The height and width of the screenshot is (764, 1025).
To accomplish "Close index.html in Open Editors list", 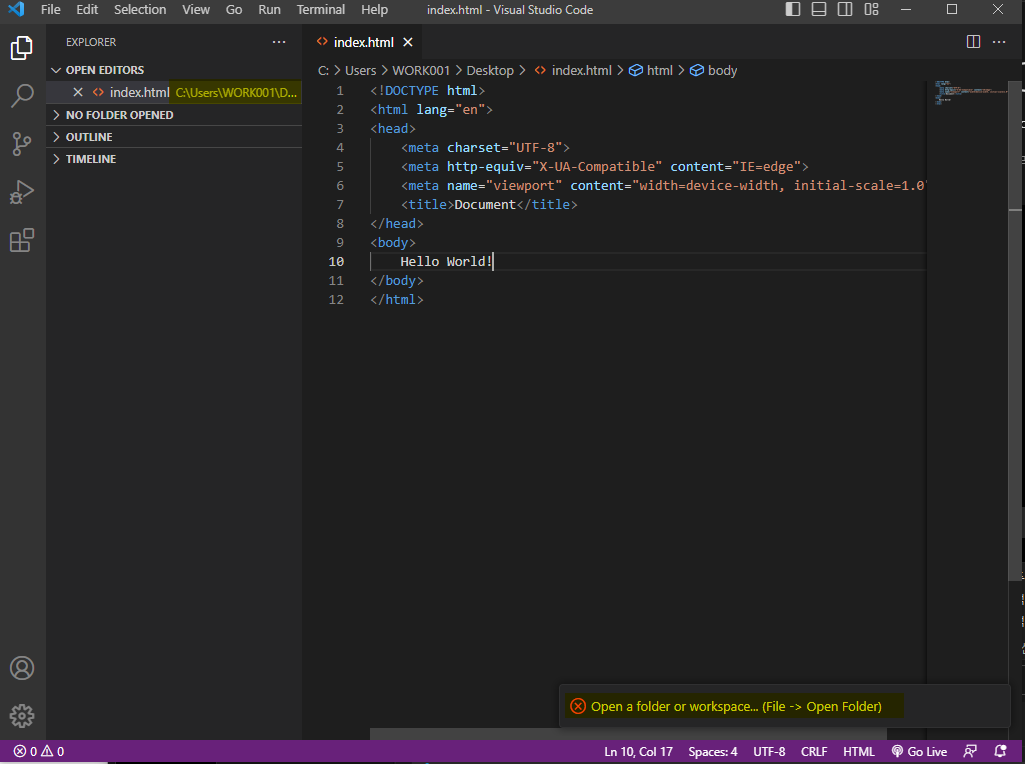I will point(78,92).
